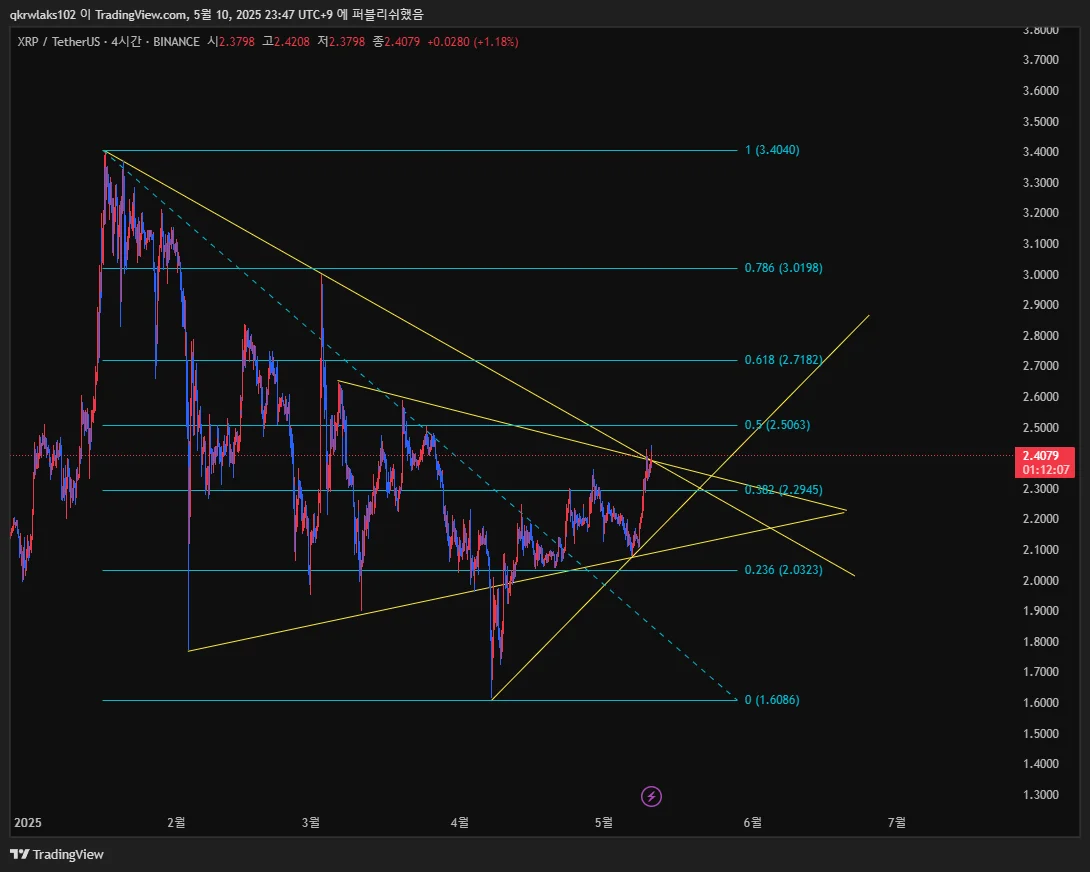Click the purple lightning bolt event icon
The width and height of the screenshot is (1090, 872).
point(651,796)
